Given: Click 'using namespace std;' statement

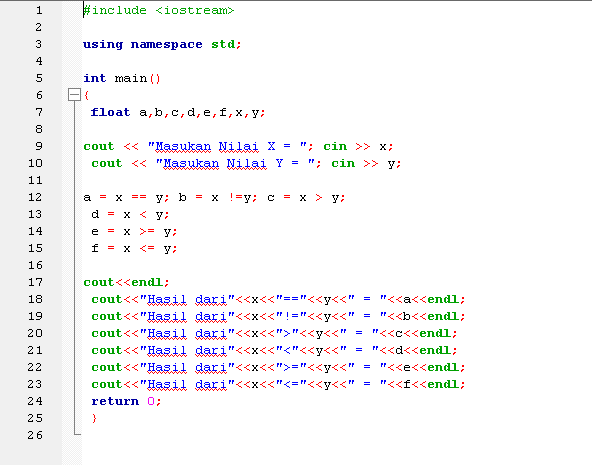Looking at the screenshot, I should 162,45.
